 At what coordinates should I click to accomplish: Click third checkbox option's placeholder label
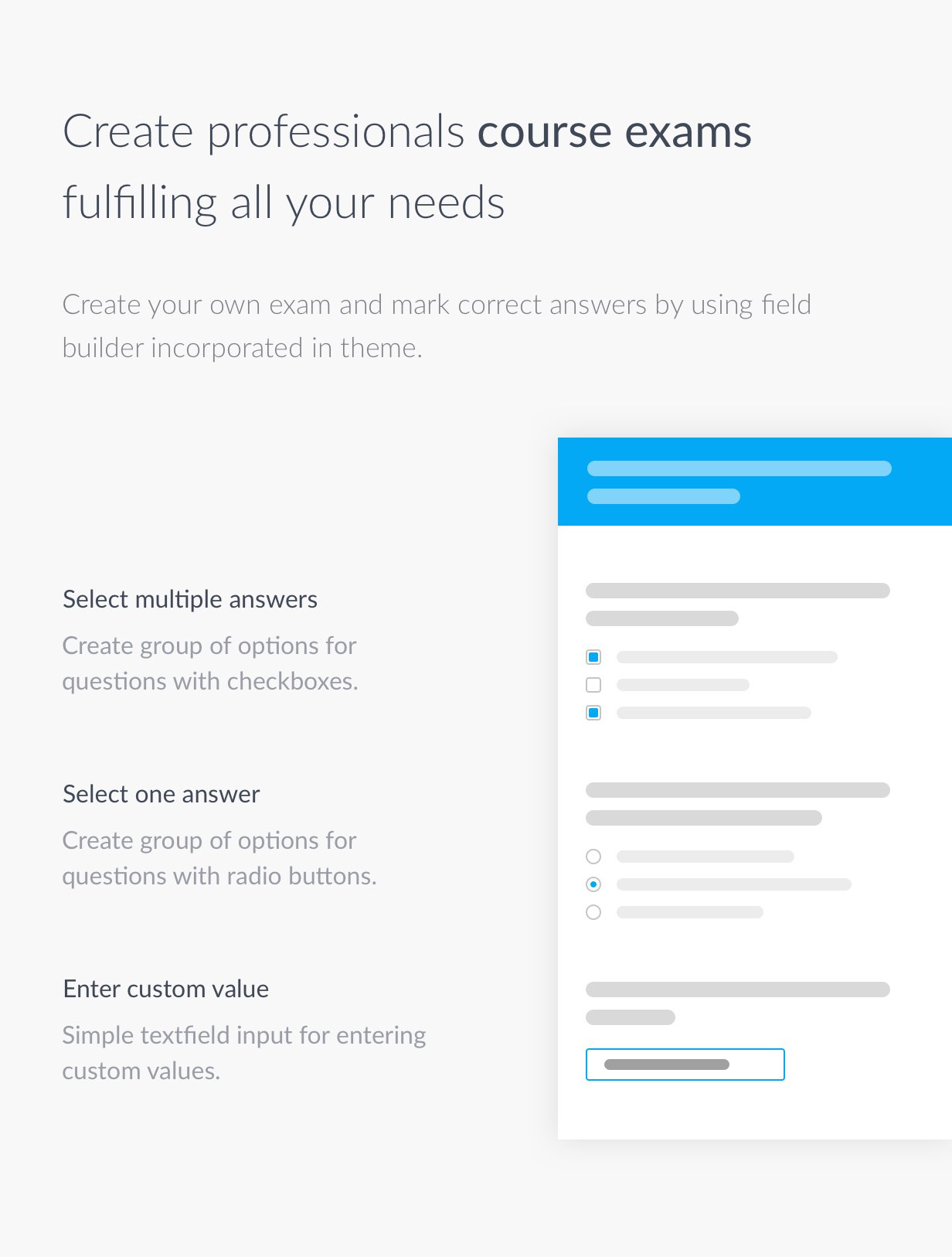click(x=714, y=713)
